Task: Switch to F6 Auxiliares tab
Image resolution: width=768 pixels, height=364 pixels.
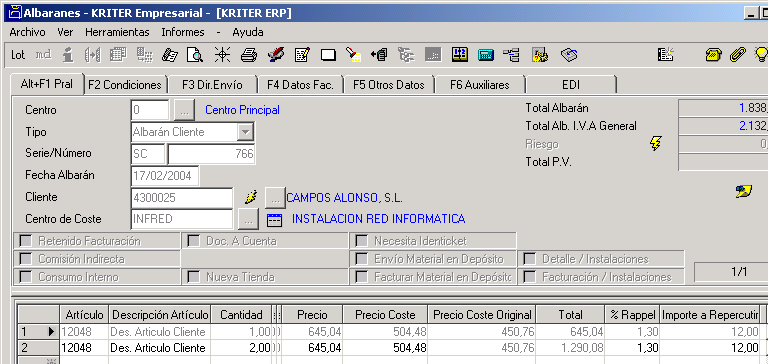Action: point(480,85)
